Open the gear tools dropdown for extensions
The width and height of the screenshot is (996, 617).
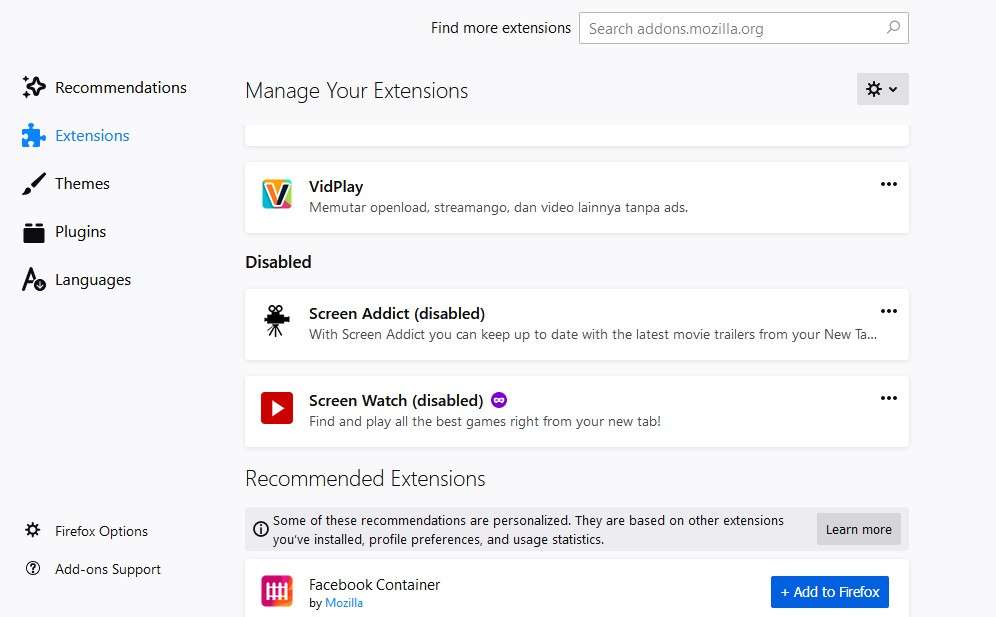(882, 89)
